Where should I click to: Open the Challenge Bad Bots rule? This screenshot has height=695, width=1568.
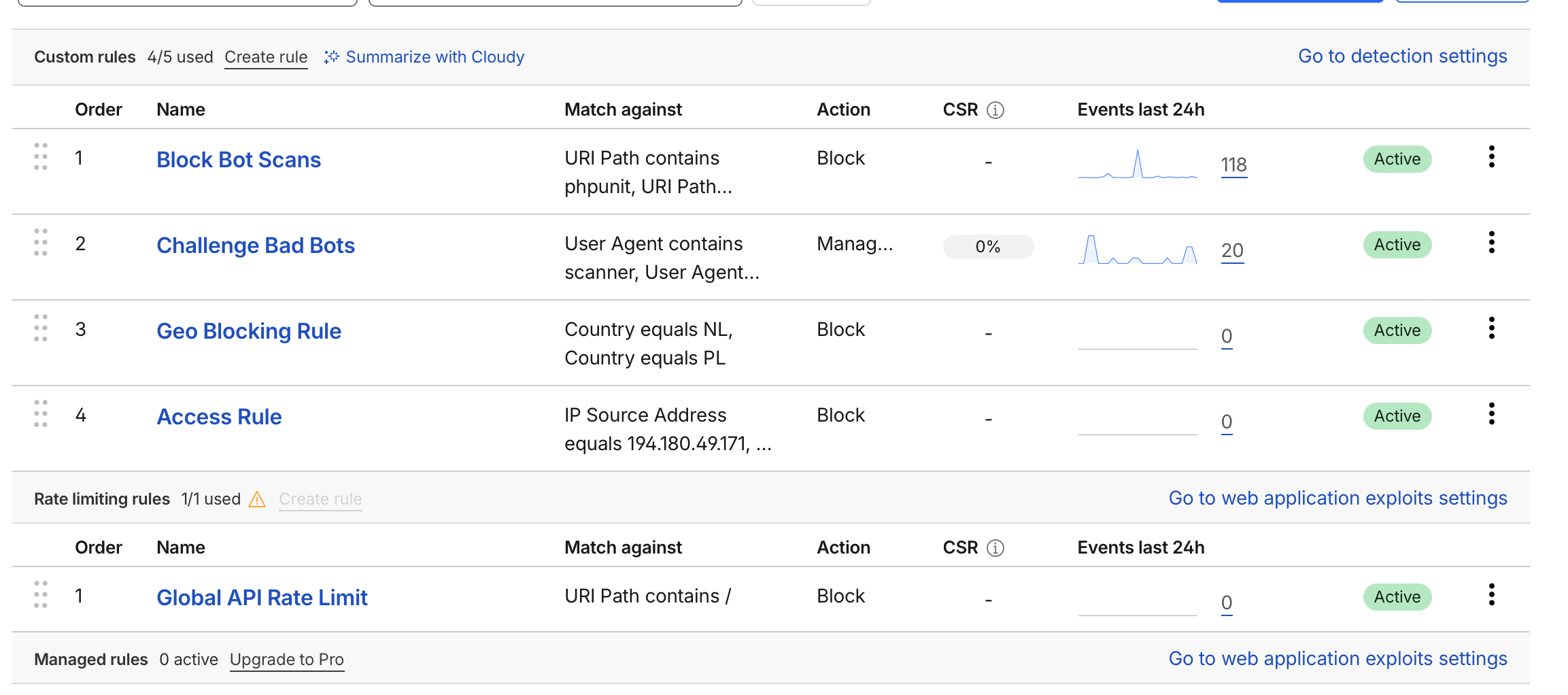pyautogui.click(x=256, y=245)
